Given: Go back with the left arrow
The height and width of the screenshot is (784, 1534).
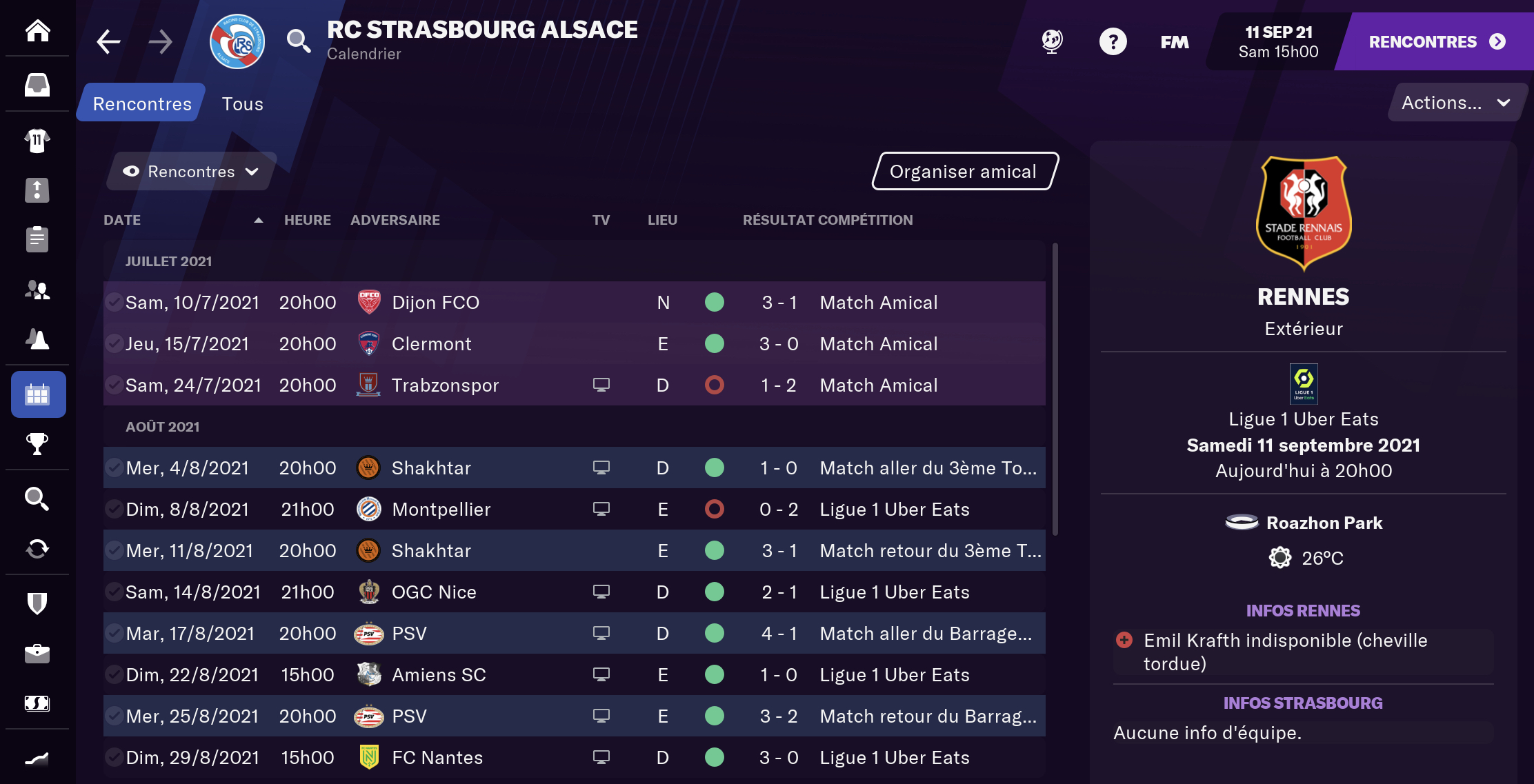Looking at the screenshot, I should pyautogui.click(x=108, y=42).
